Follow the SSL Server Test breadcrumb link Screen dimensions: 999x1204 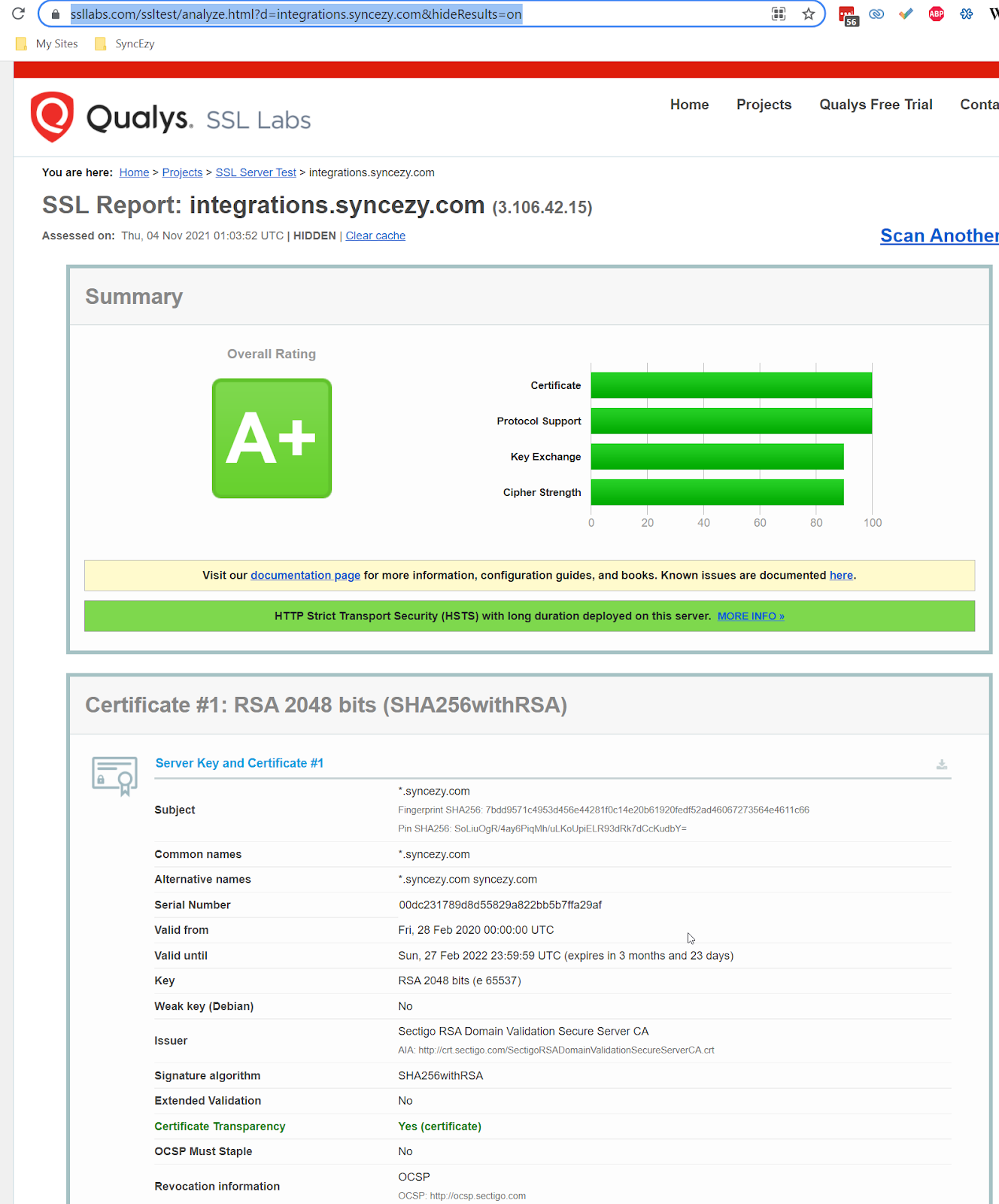(x=256, y=172)
